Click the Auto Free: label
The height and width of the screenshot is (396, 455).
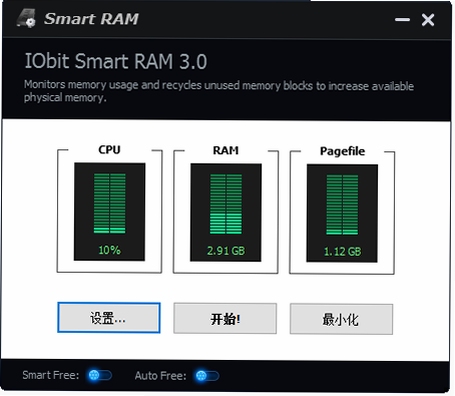tap(160, 376)
